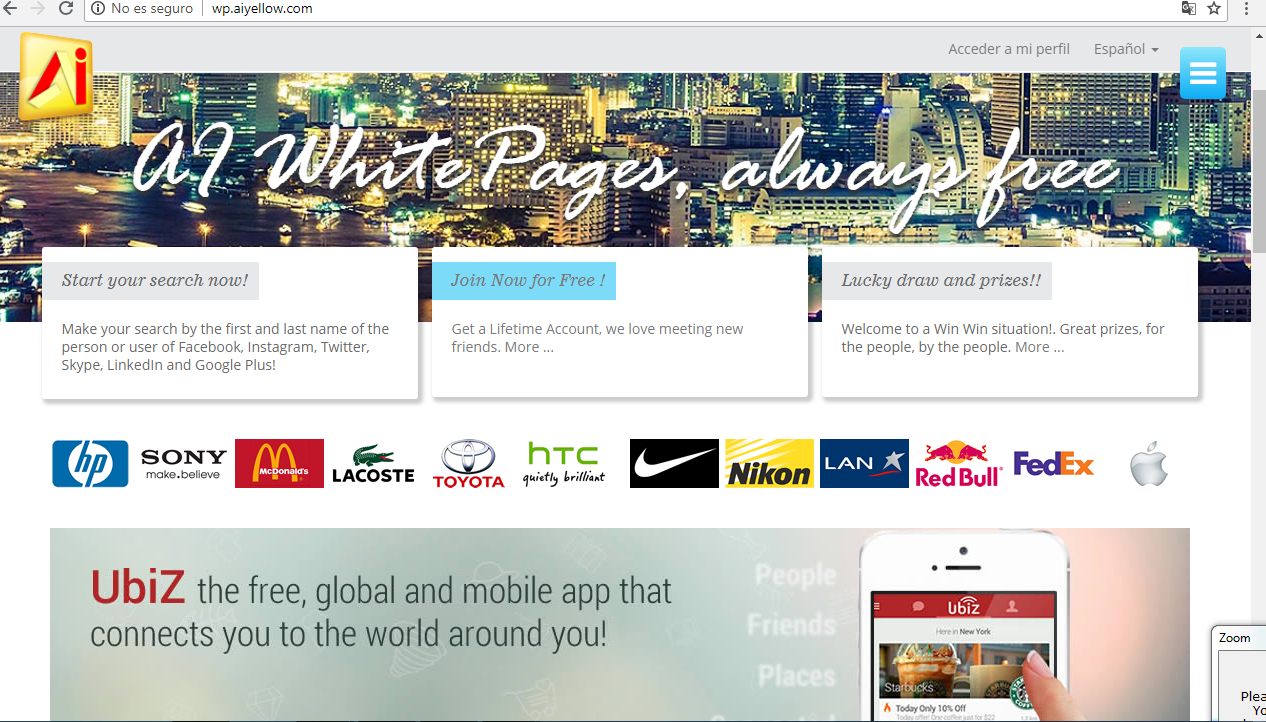Click the browser forward arrow
This screenshot has height=722, width=1266.
tap(38, 9)
